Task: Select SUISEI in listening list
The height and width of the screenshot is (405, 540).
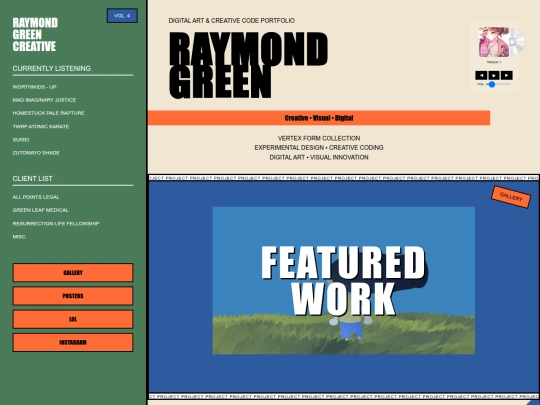Action: point(21,139)
